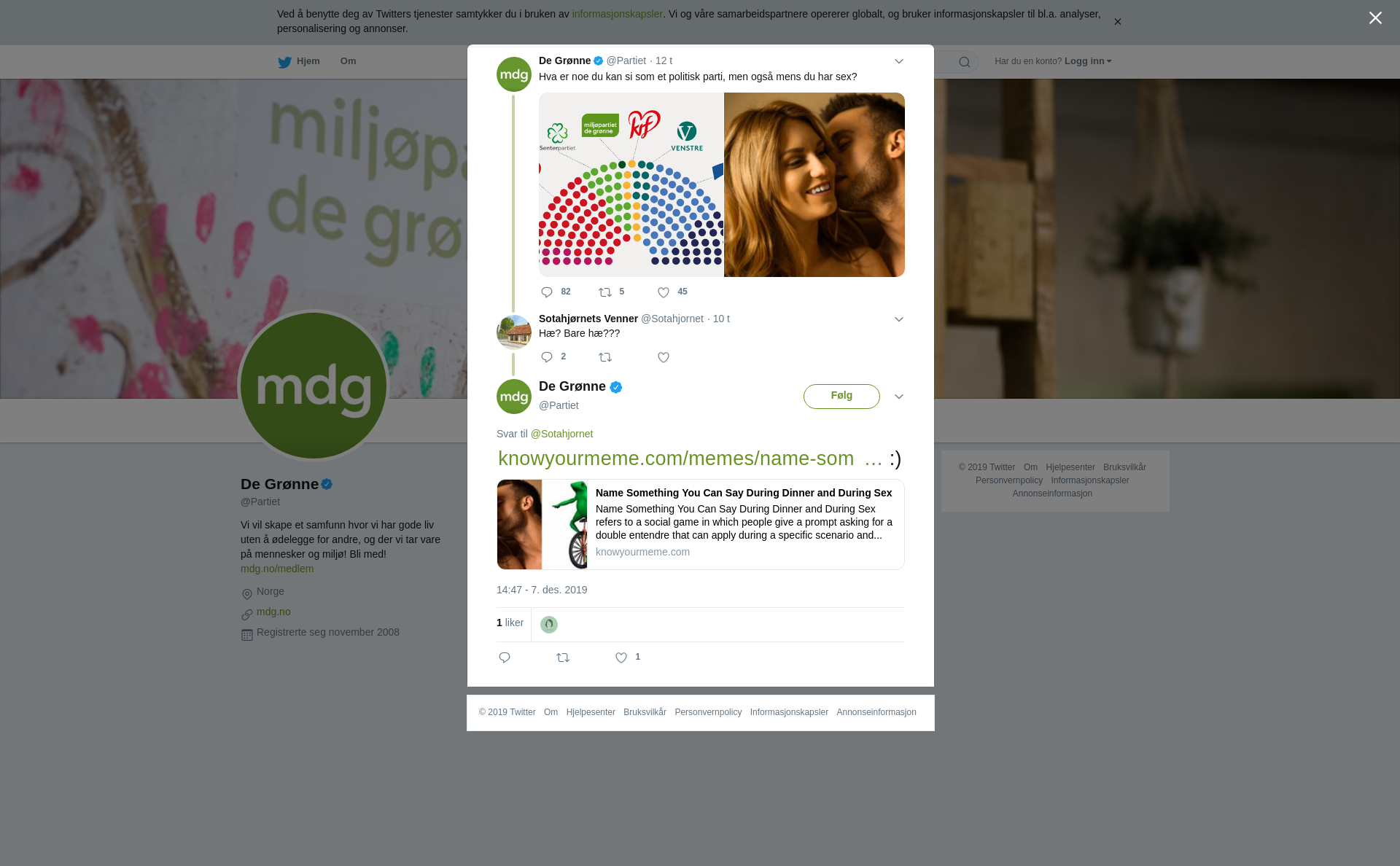1400x866 pixels.
Task: Open the Om menu item in top navigation
Action: [348, 61]
